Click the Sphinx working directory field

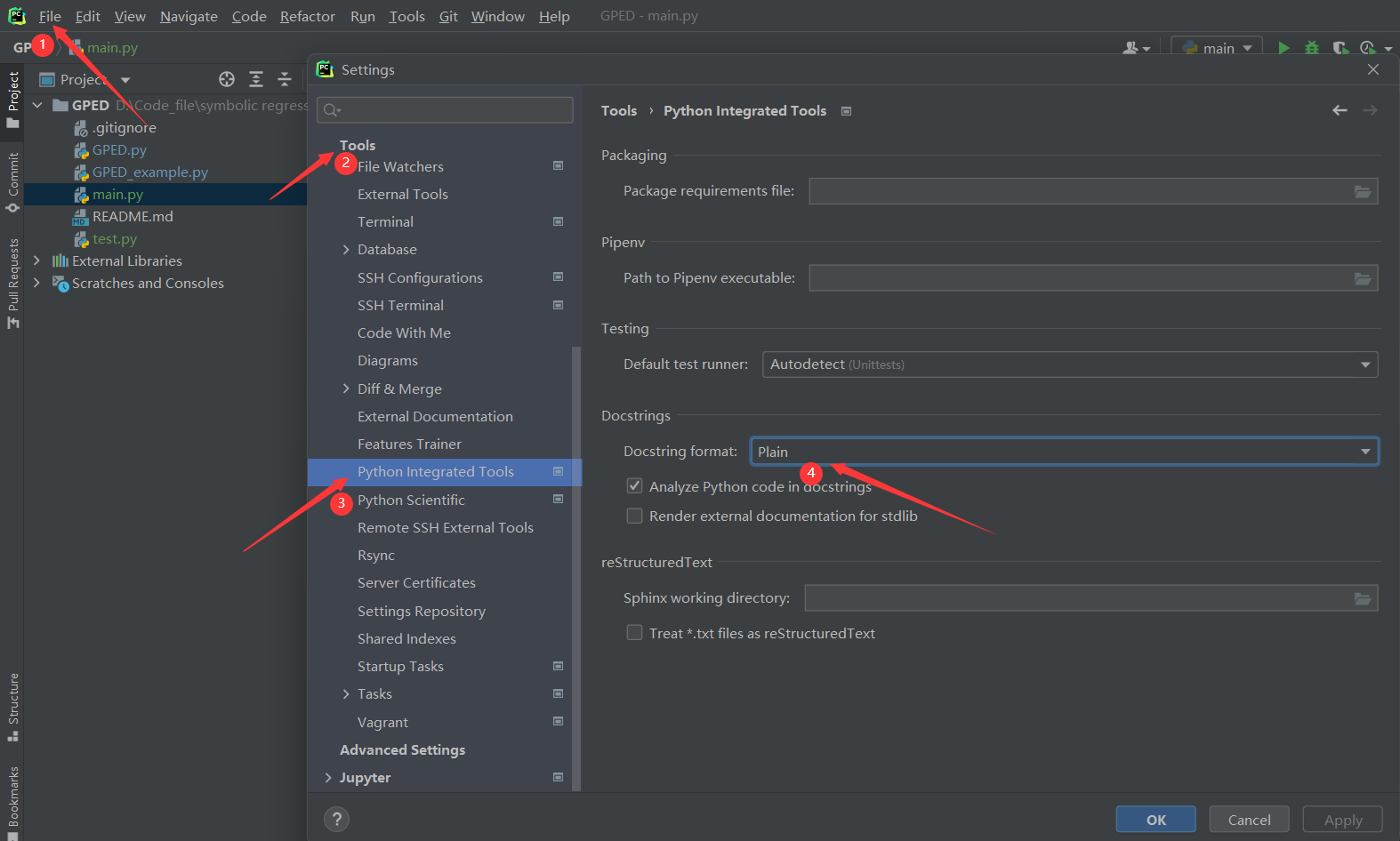click(1091, 598)
